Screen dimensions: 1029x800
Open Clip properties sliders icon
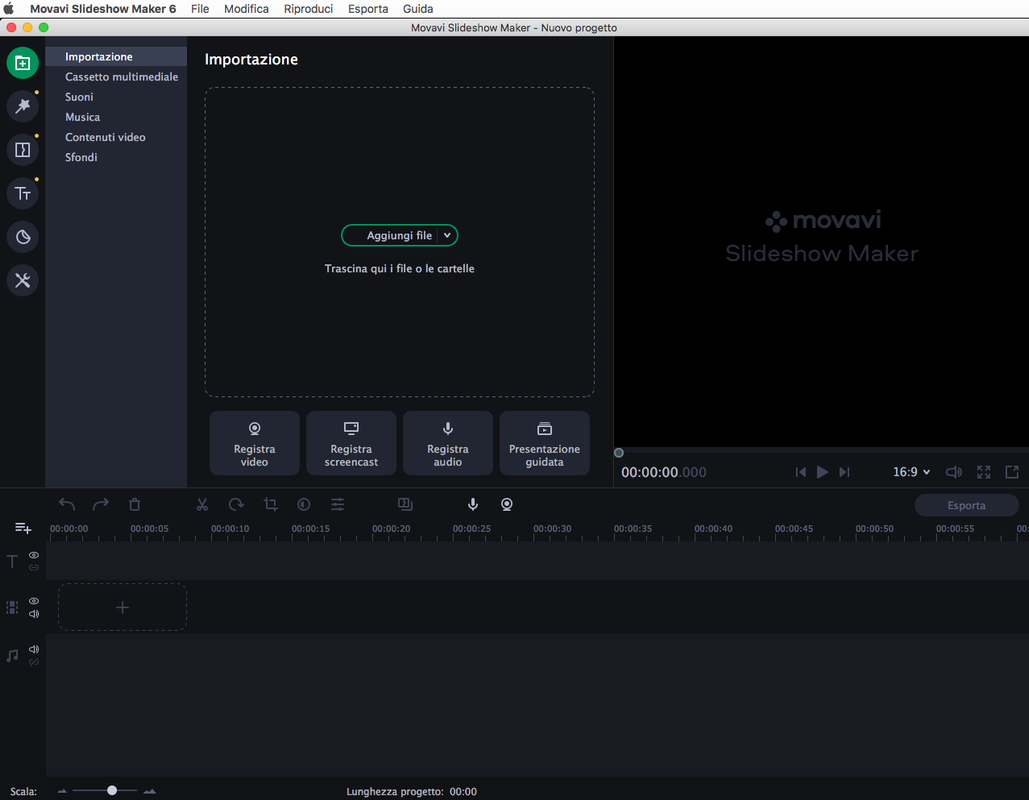337,504
